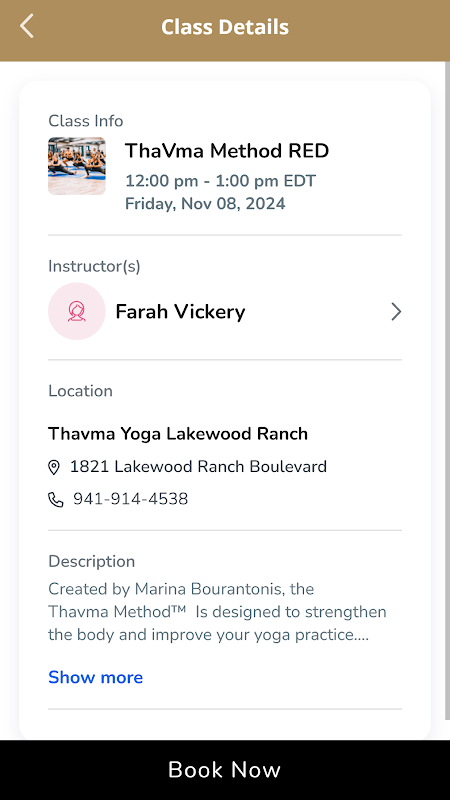The height and width of the screenshot is (800, 450).
Task: Click the description paragraph text
Action: [x=217, y=612]
